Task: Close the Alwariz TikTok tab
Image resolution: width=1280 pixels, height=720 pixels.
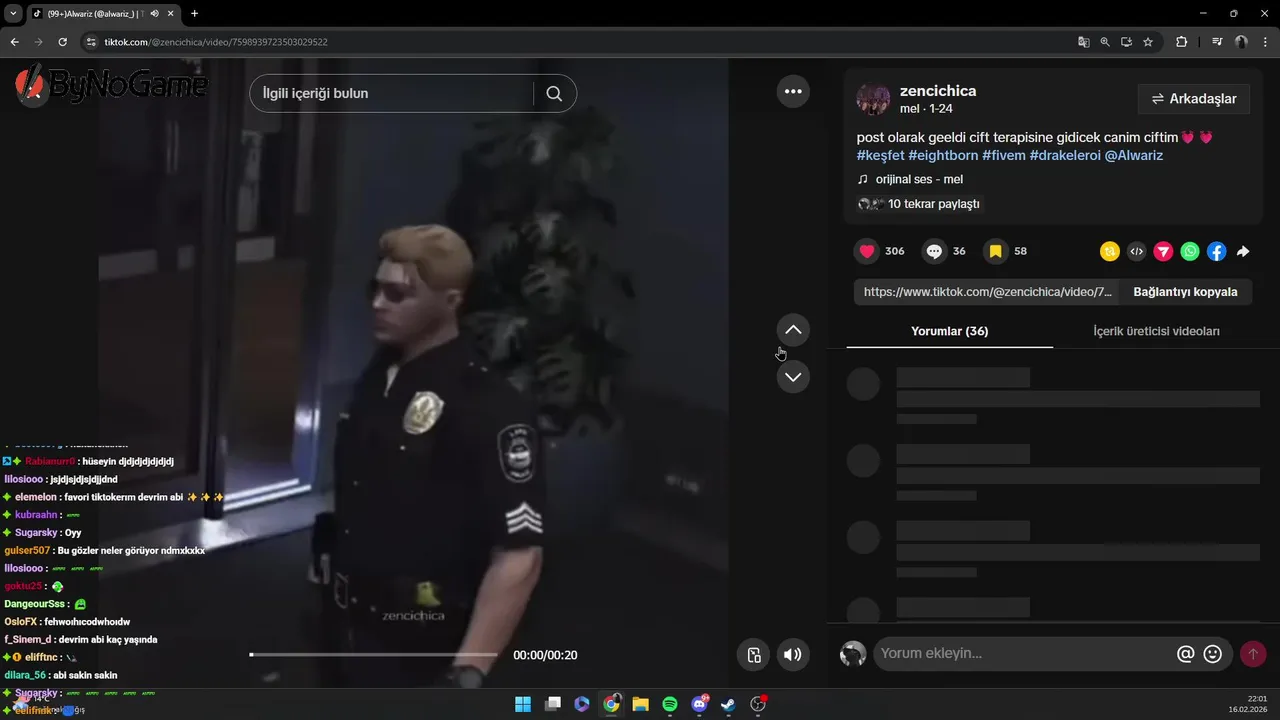Action: tap(171, 13)
